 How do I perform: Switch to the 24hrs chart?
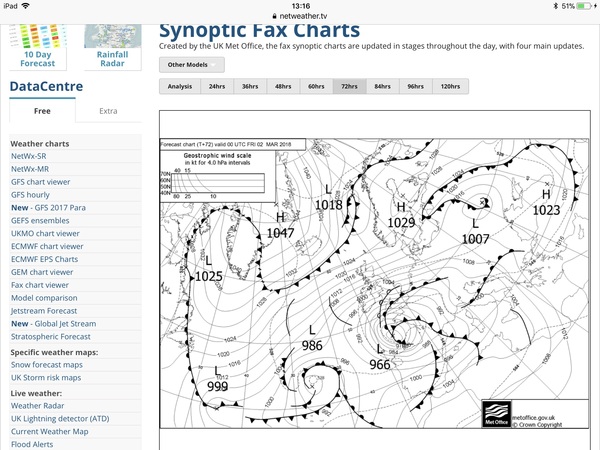coord(216,87)
